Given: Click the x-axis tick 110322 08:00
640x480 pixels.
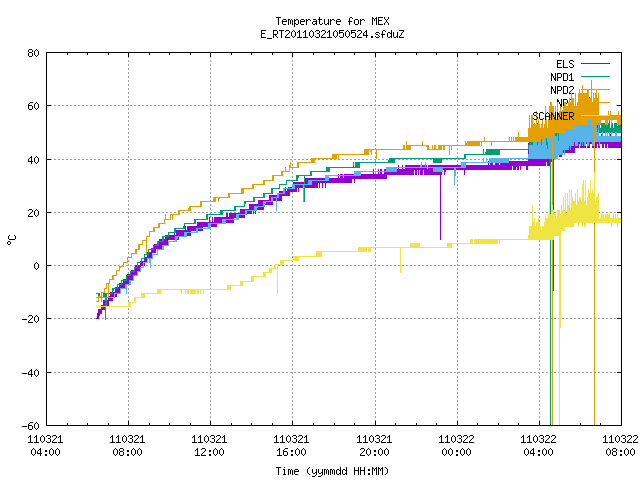Looking at the screenshot, I should click(620, 445).
